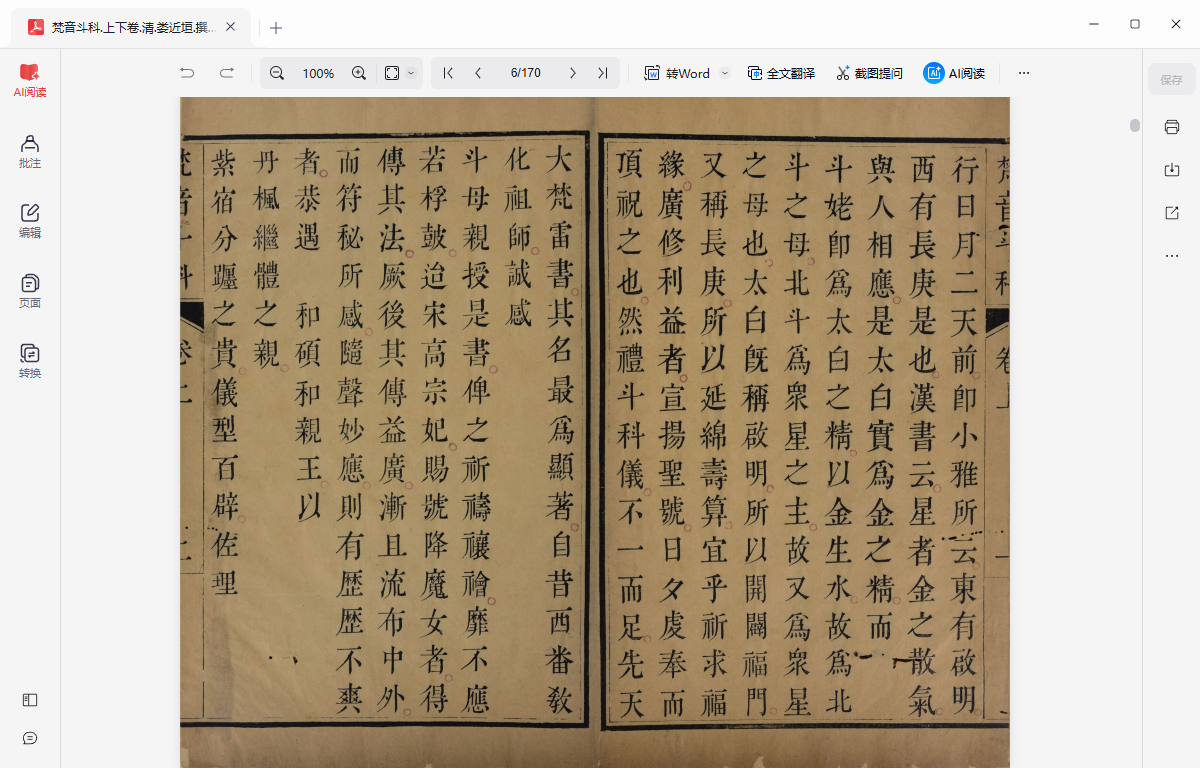Undo the last action
This screenshot has width=1200, height=768.
(x=187, y=73)
